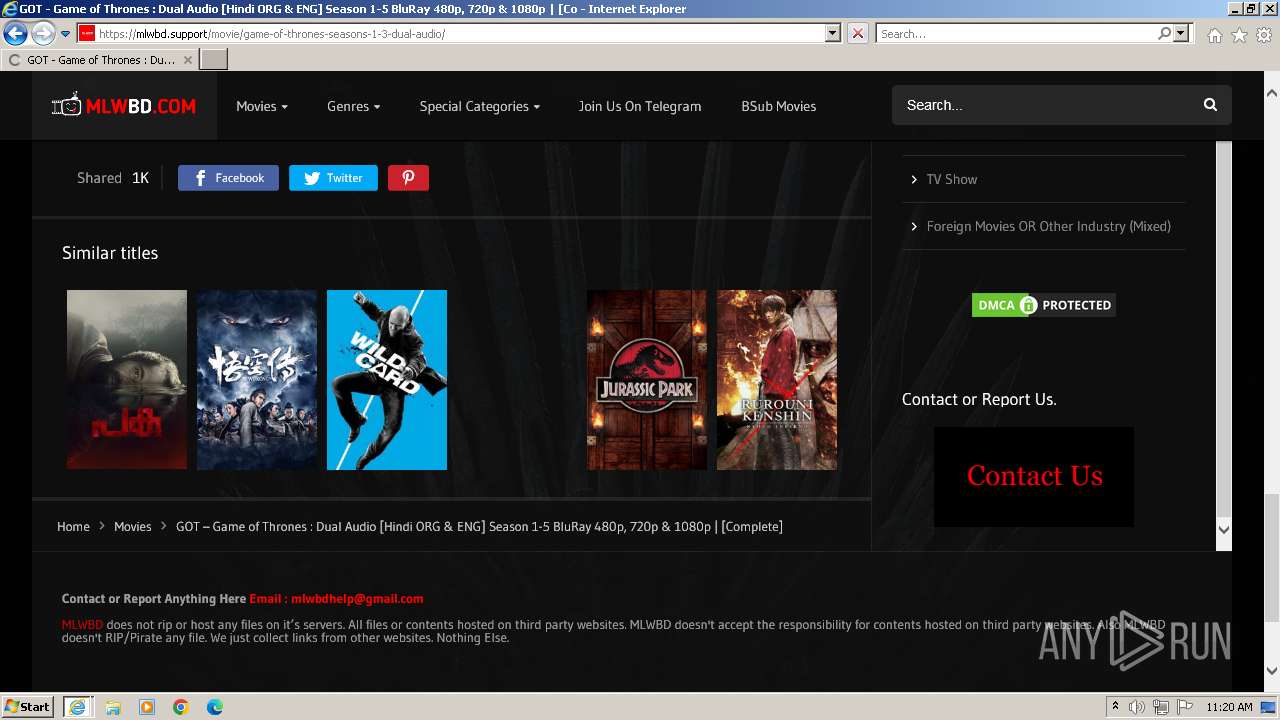
Task: Launch Chrome from the taskbar
Action: [181, 707]
